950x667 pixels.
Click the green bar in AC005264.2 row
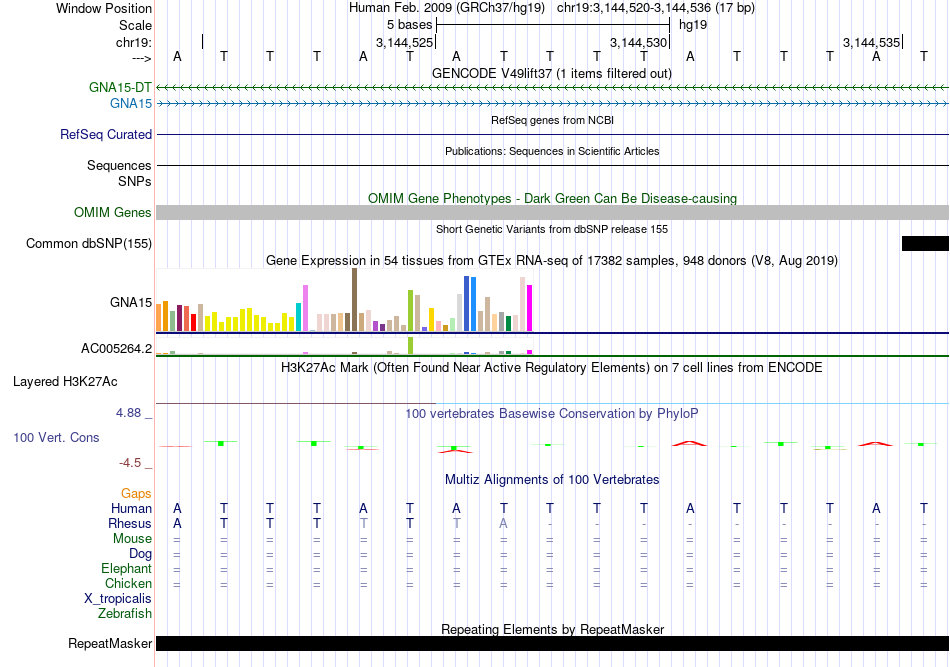pyautogui.click(x=411, y=345)
